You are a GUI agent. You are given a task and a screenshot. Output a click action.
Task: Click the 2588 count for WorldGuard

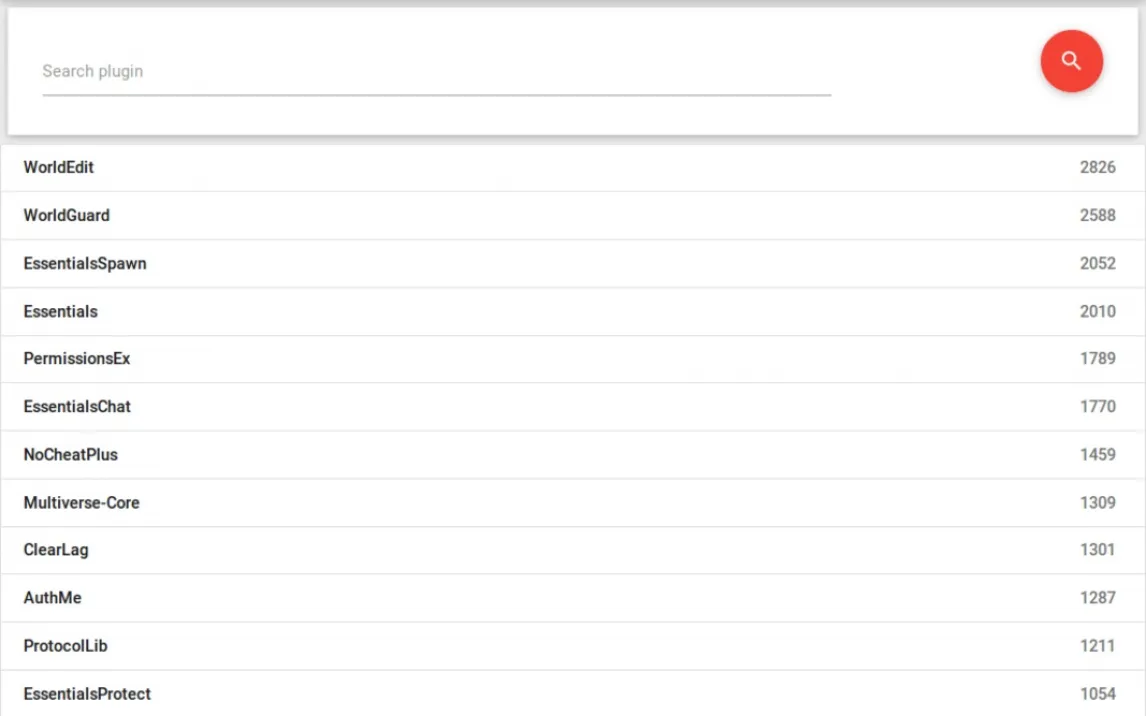point(1097,215)
